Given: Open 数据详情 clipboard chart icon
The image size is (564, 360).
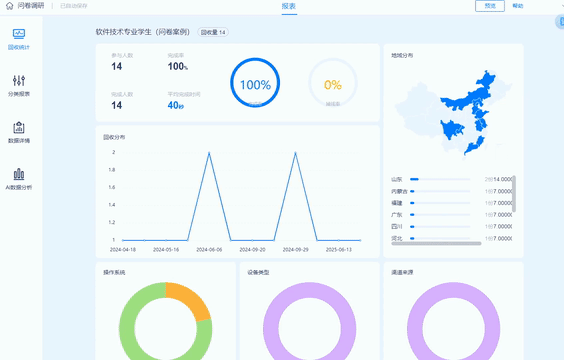Looking at the screenshot, I should (19, 127).
